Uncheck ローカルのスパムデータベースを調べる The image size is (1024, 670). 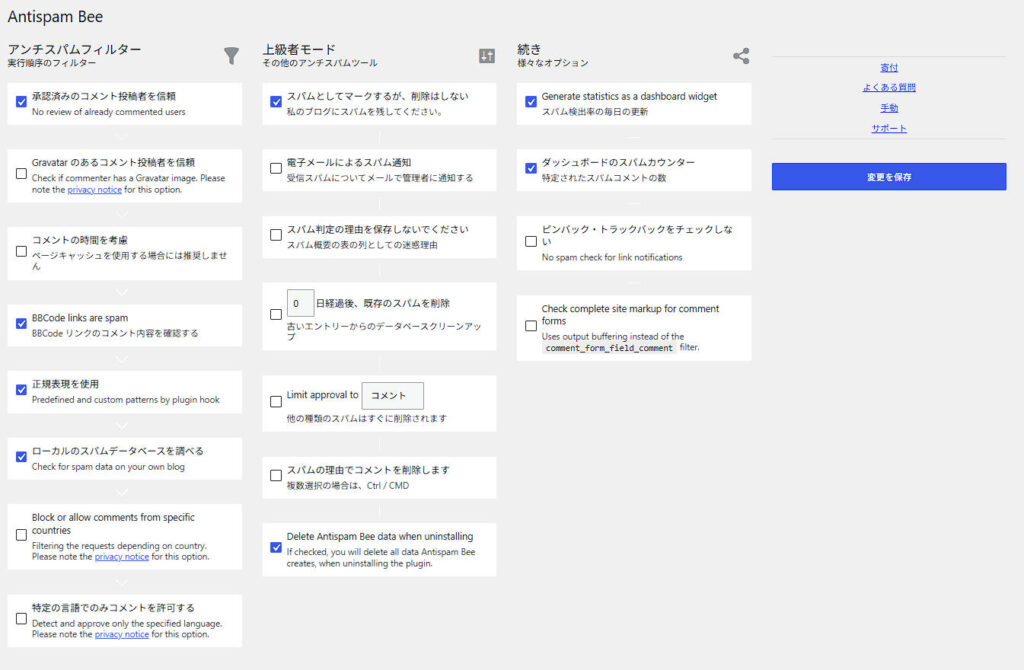click(22, 456)
